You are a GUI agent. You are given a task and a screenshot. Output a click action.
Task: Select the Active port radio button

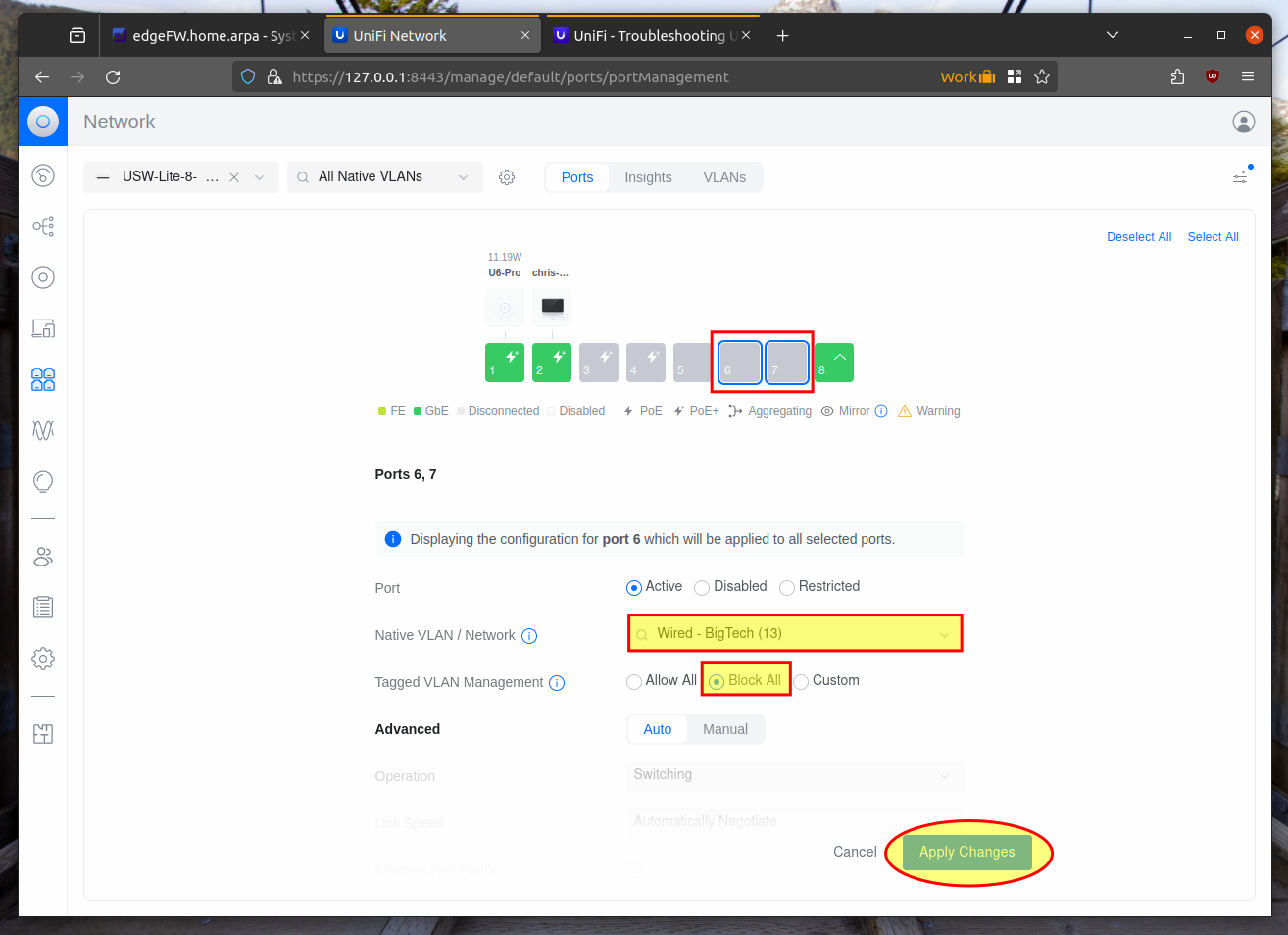[634, 588]
